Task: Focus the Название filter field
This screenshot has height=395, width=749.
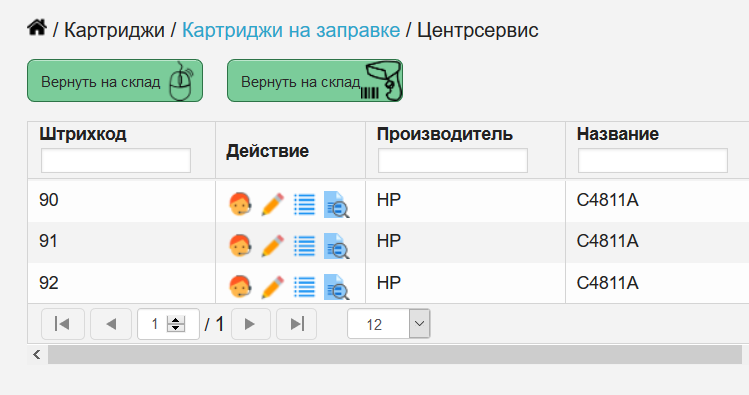Action: pos(653,160)
